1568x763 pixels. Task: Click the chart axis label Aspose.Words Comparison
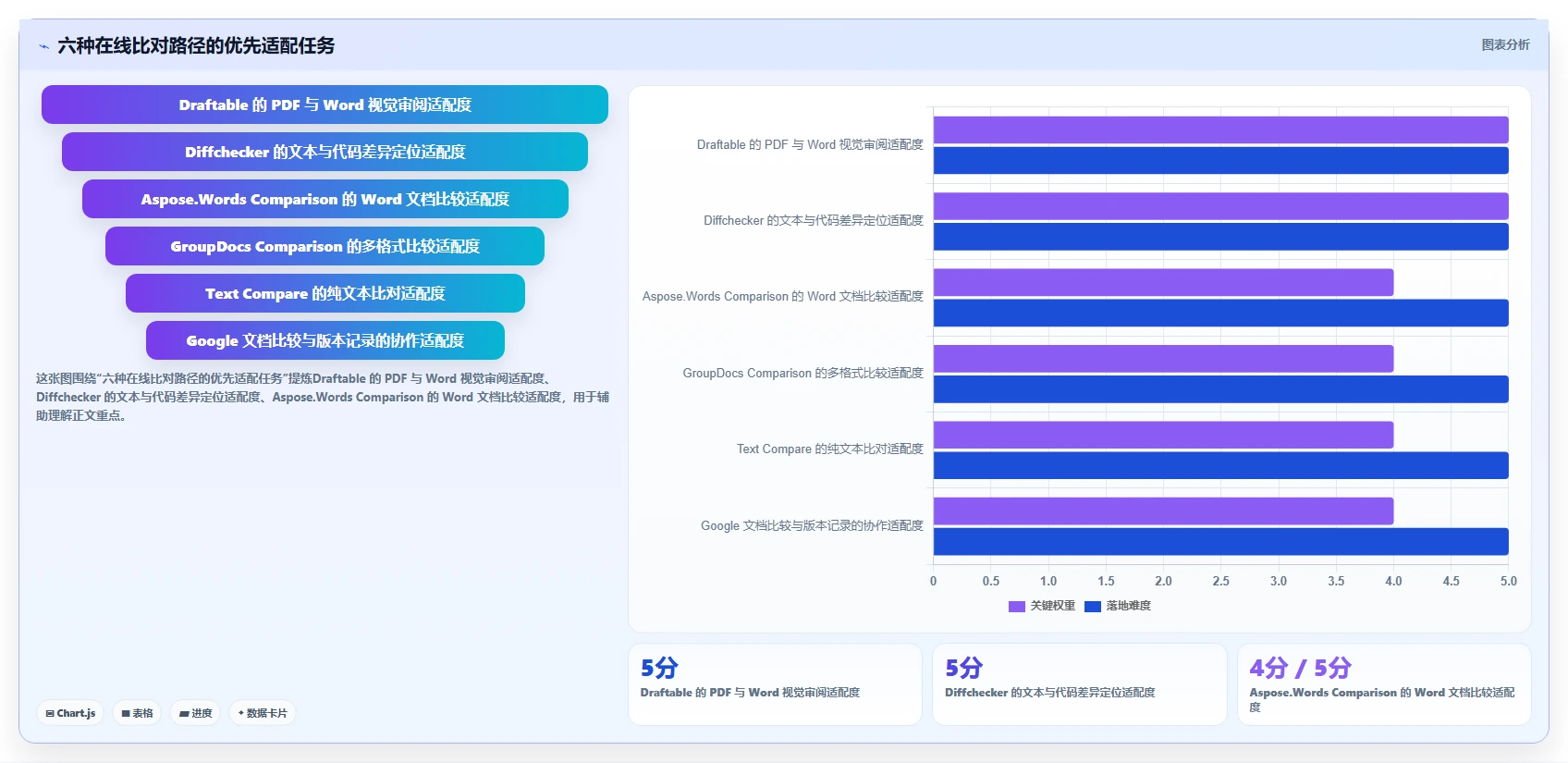(x=783, y=296)
